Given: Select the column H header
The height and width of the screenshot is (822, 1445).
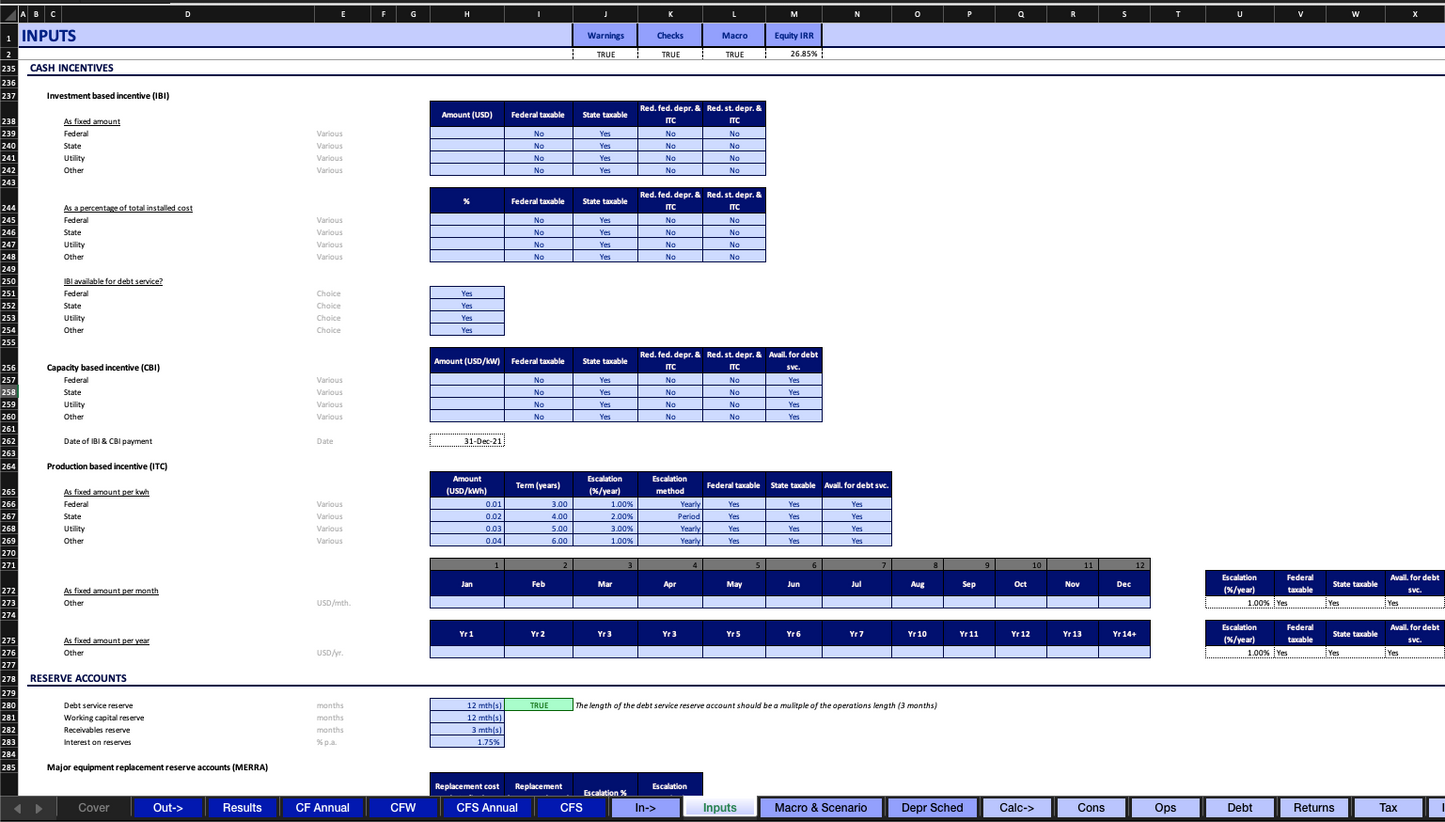Looking at the screenshot, I should [x=467, y=14].
